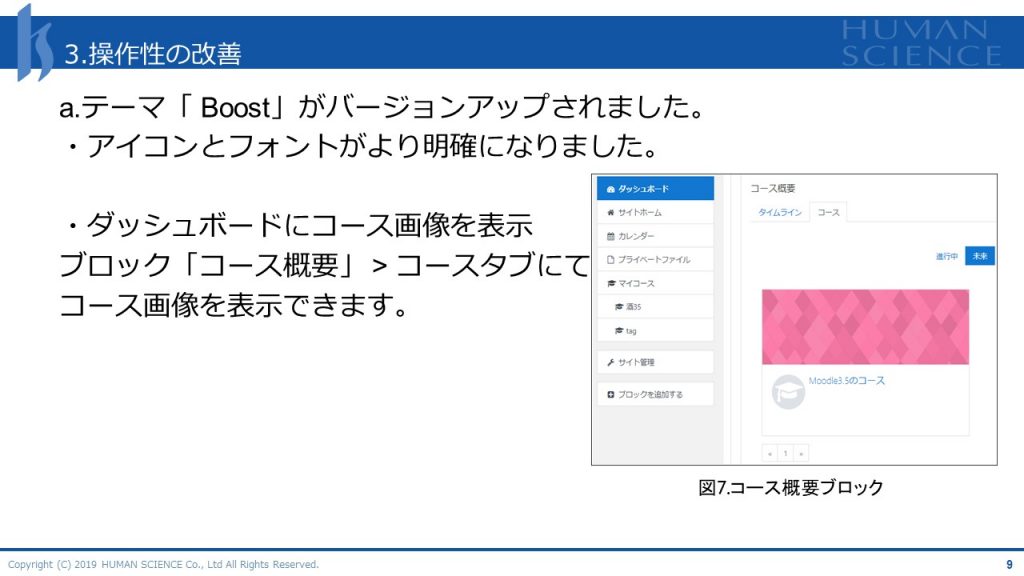Click the コース概要 block heading
This screenshot has height=576, width=1024.
point(773,188)
